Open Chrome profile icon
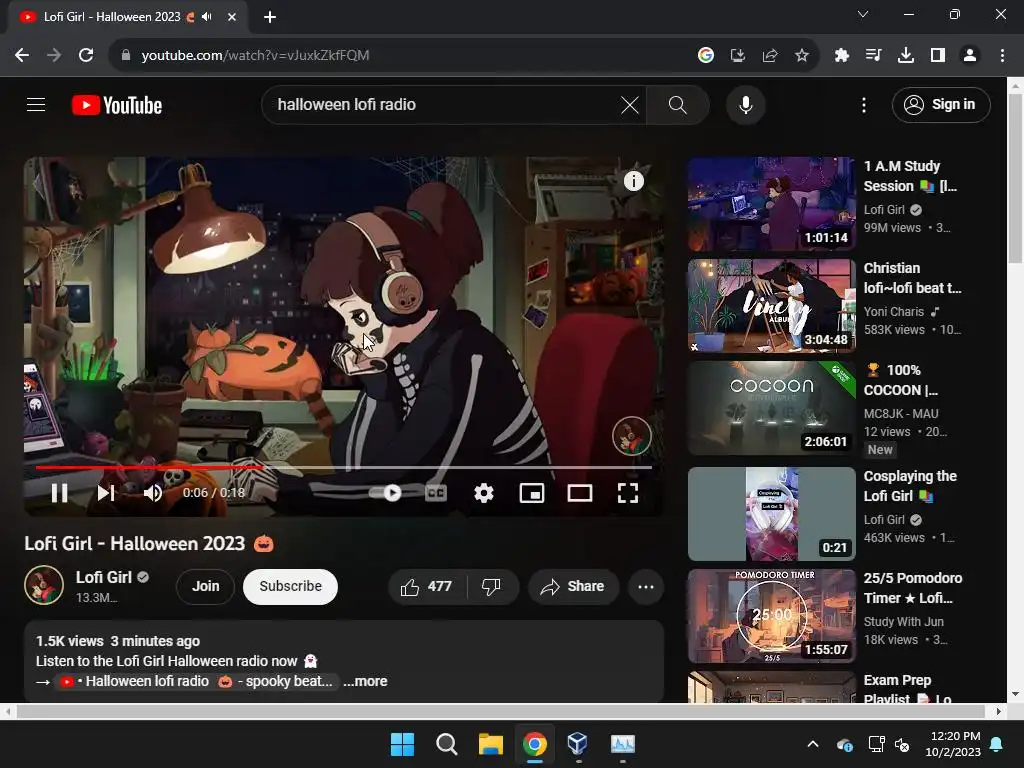This screenshot has width=1024, height=768. [970, 56]
